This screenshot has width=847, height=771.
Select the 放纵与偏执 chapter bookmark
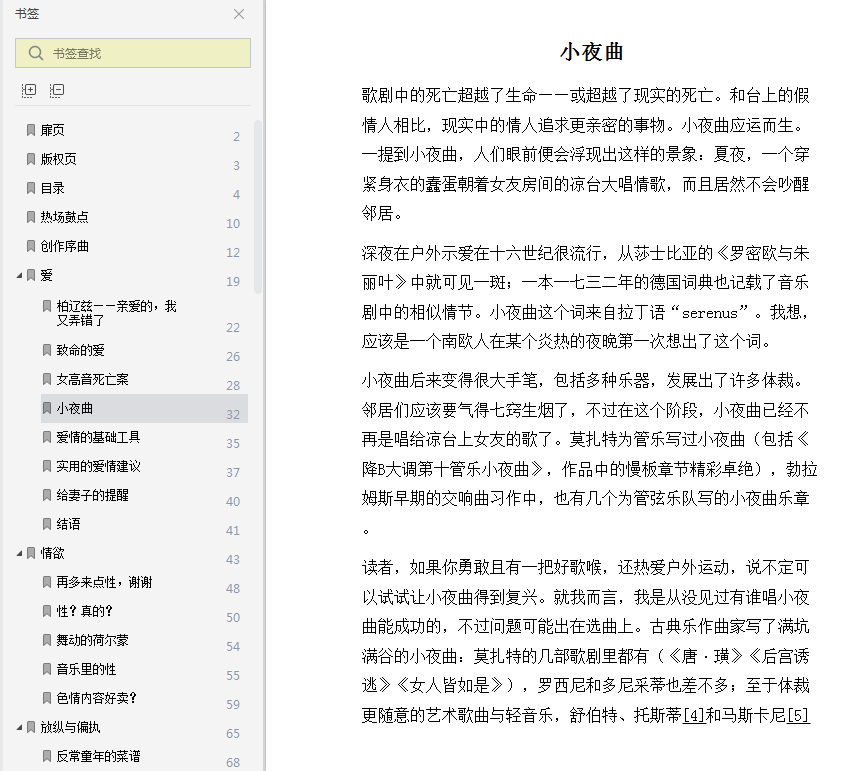(70, 728)
